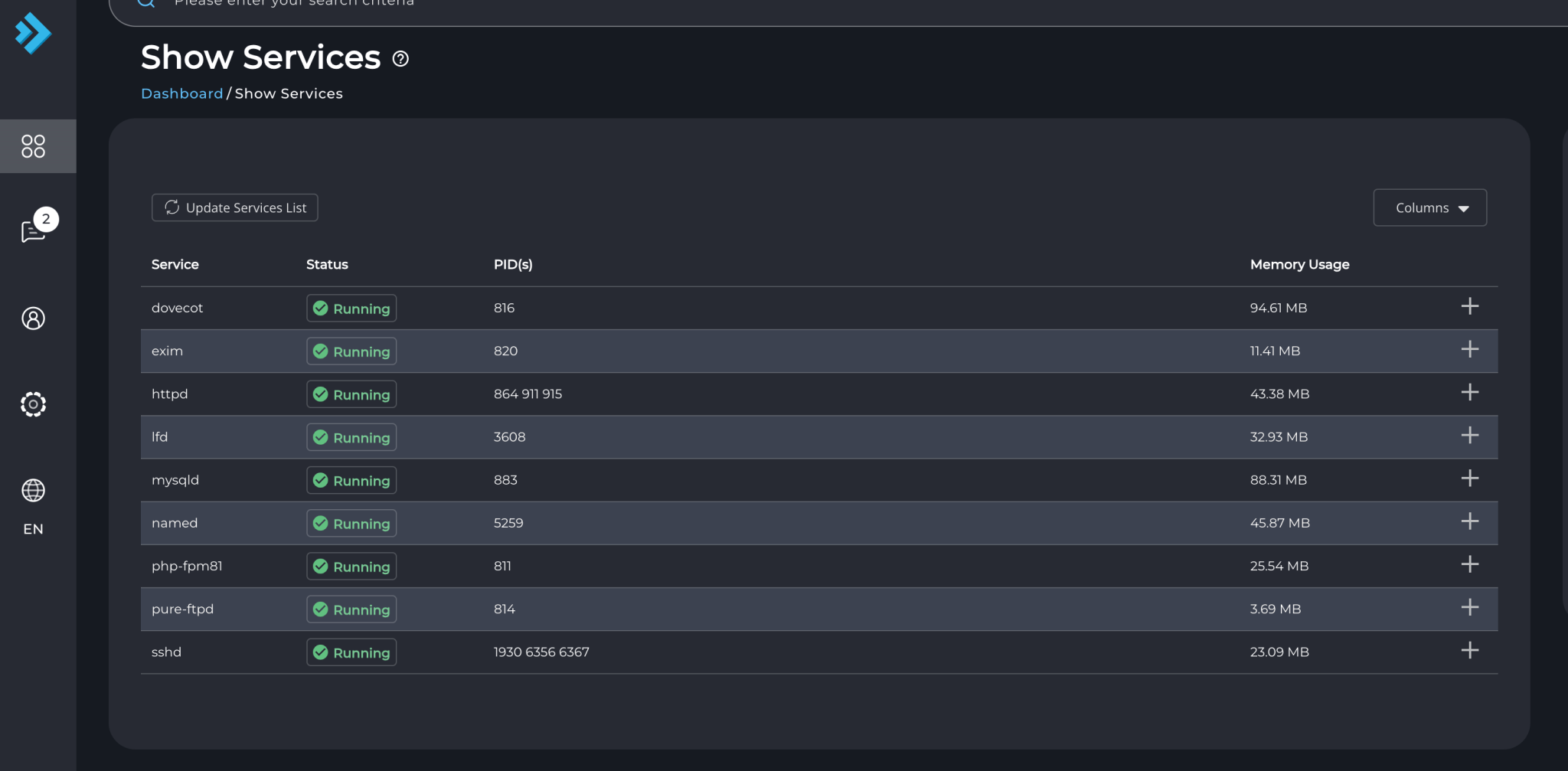Toggle the Running status badge for exim
The height and width of the screenshot is (771, 1568).
351,351
